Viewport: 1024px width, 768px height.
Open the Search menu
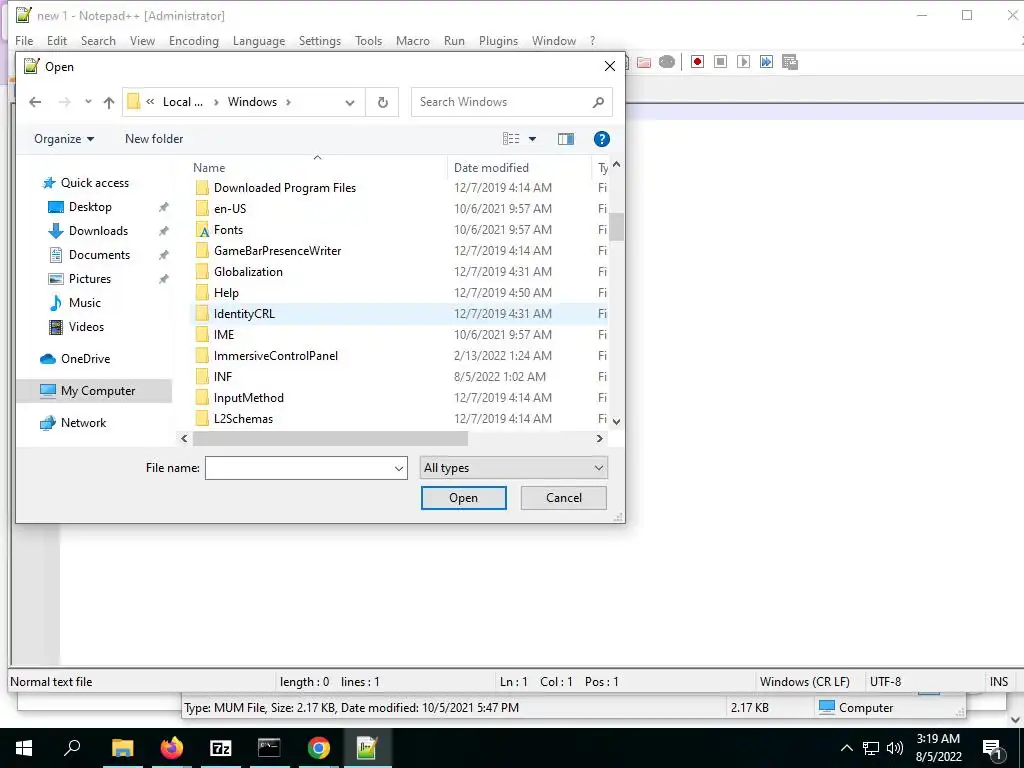tap(98, 40)
